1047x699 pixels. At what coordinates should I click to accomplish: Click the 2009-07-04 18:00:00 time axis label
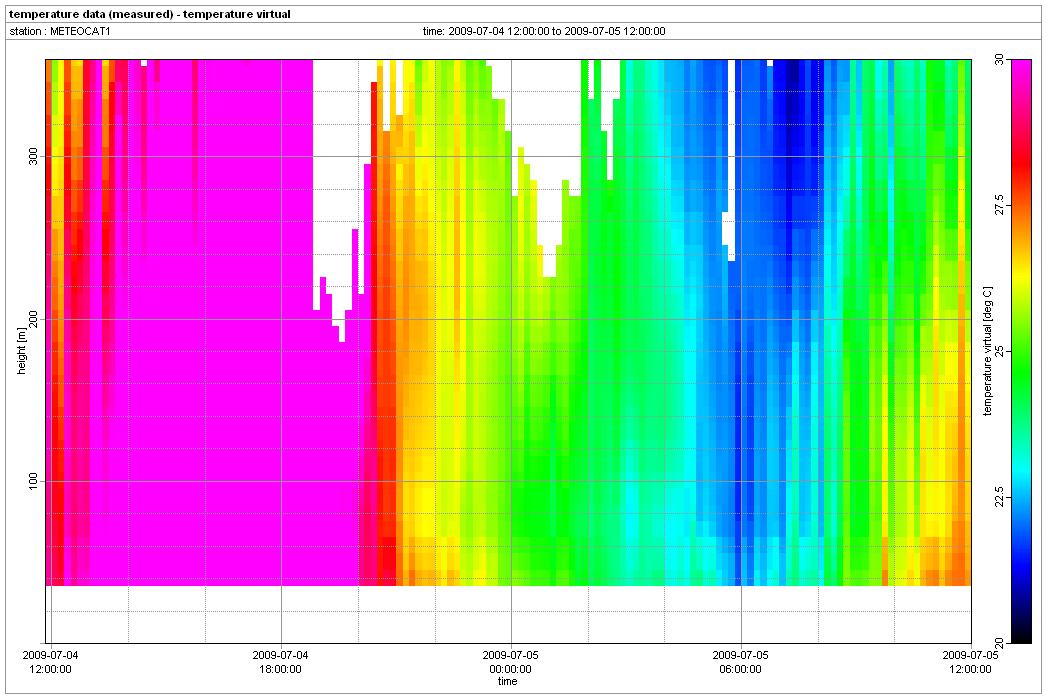[281, 662]
